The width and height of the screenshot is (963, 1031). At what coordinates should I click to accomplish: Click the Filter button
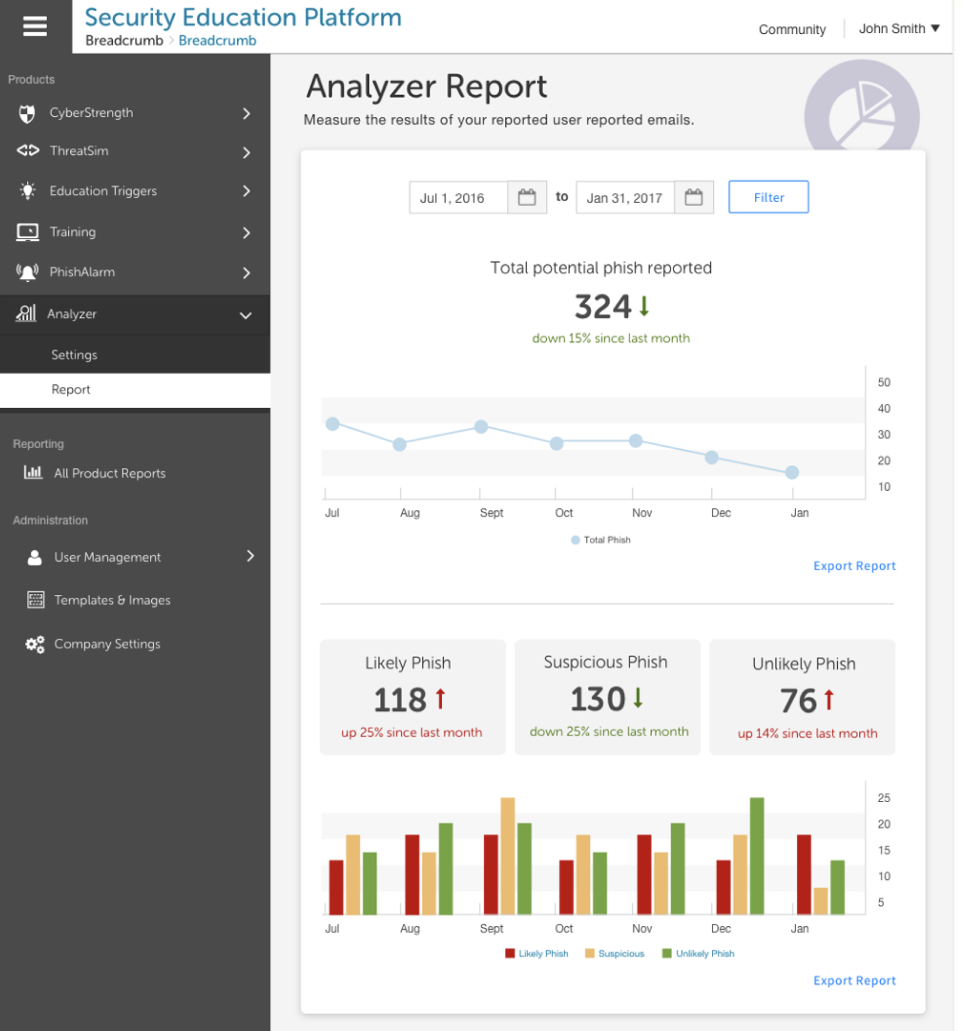[x=768, y=197]
